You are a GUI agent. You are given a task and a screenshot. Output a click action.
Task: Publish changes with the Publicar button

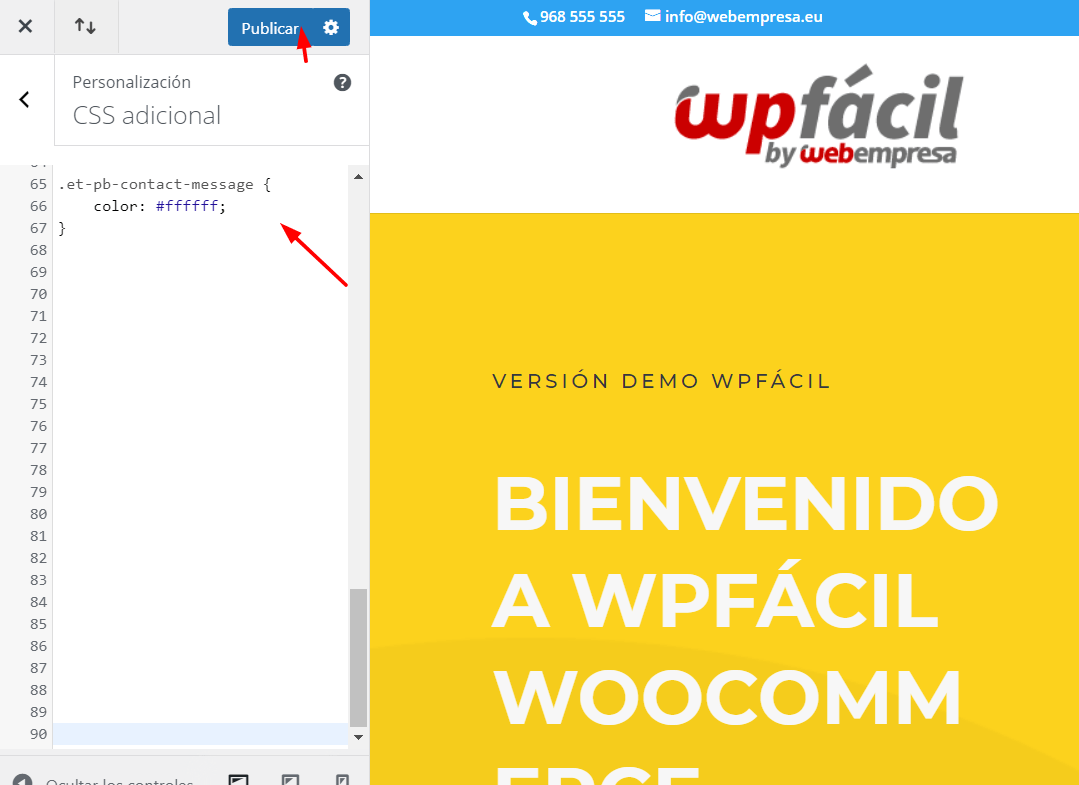point(270,28)
